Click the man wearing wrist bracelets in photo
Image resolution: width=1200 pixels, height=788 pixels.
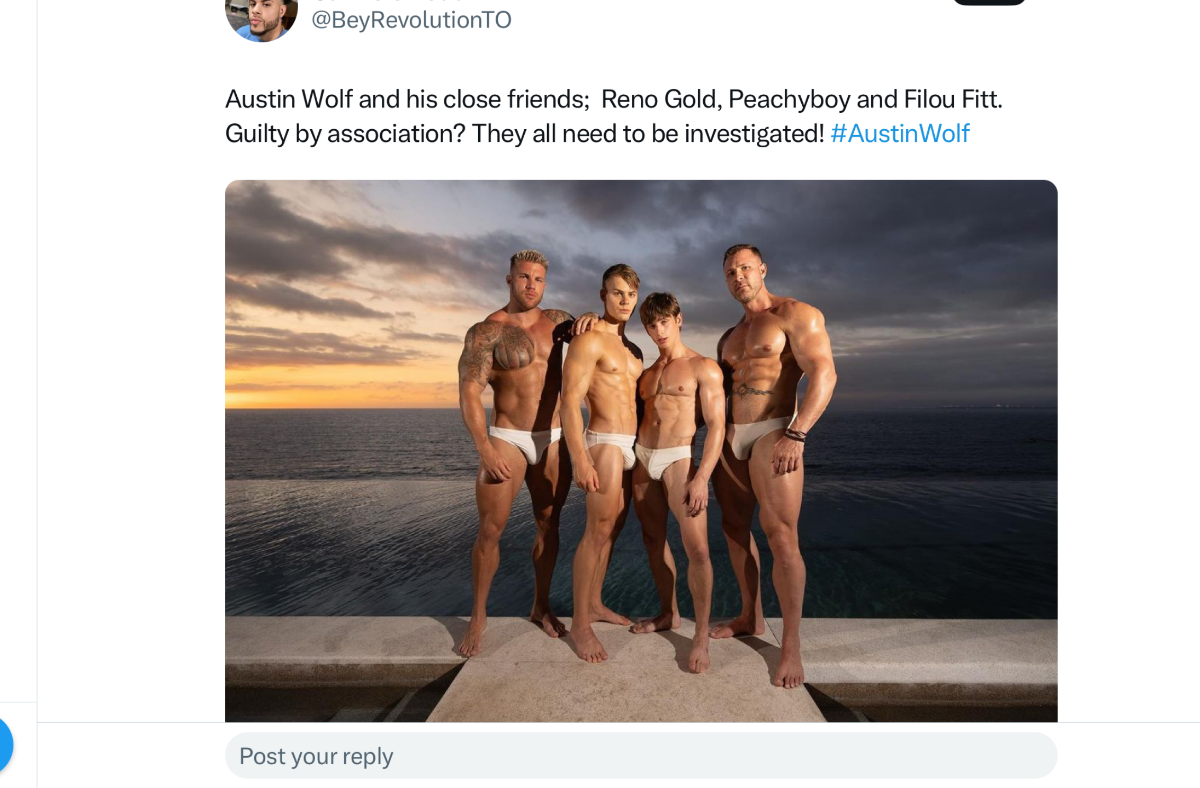[770, 460]
